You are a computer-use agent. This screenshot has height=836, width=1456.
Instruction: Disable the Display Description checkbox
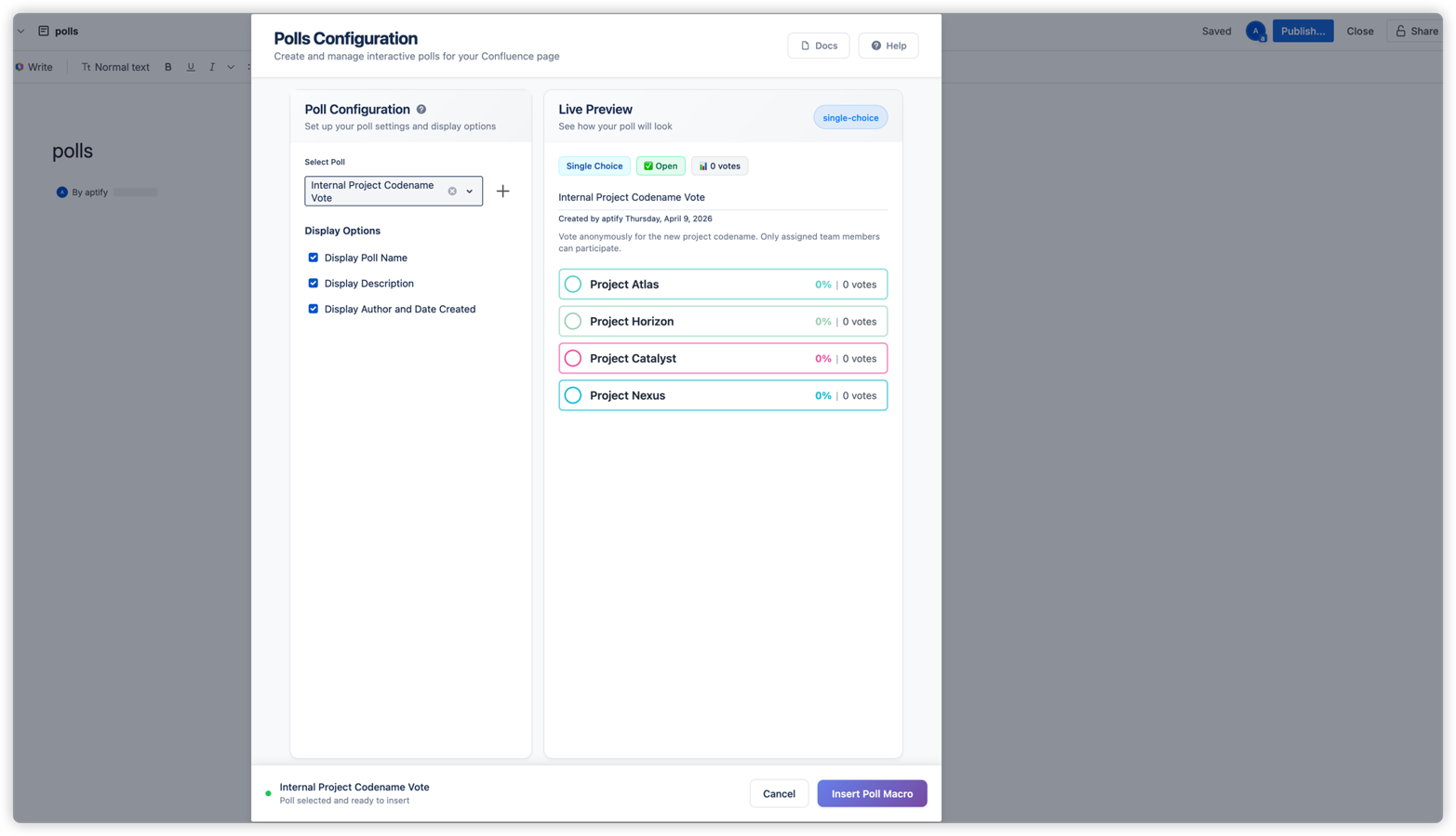pos(313,283)
